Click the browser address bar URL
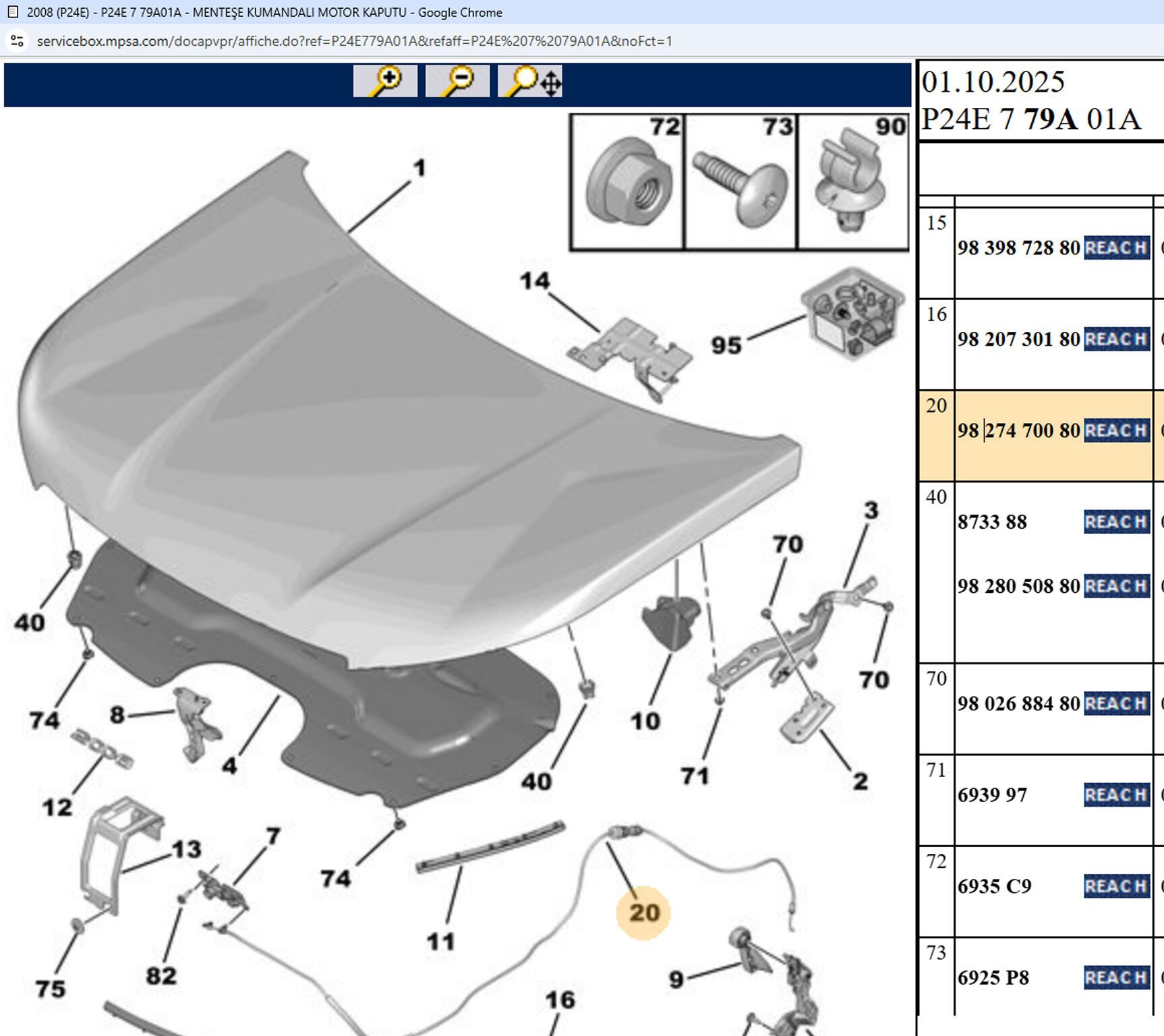The width and height of the screenshot is (1164, 1036). (354, 41)
